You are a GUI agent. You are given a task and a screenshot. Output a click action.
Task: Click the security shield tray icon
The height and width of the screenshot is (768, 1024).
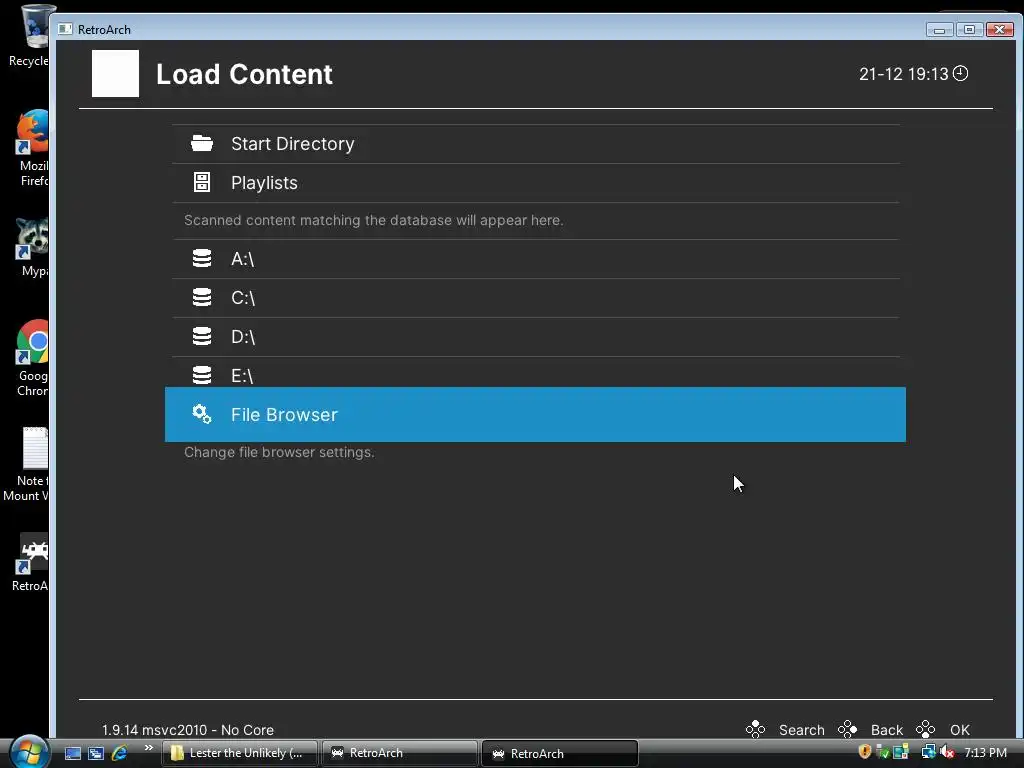(x=865, y=752)
